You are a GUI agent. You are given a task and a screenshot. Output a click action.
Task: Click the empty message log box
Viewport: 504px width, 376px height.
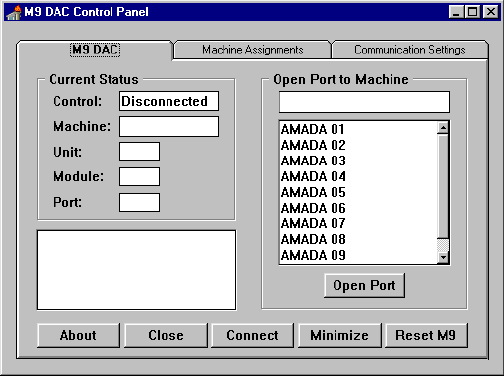pyautogui.click(x=136, y=270)
